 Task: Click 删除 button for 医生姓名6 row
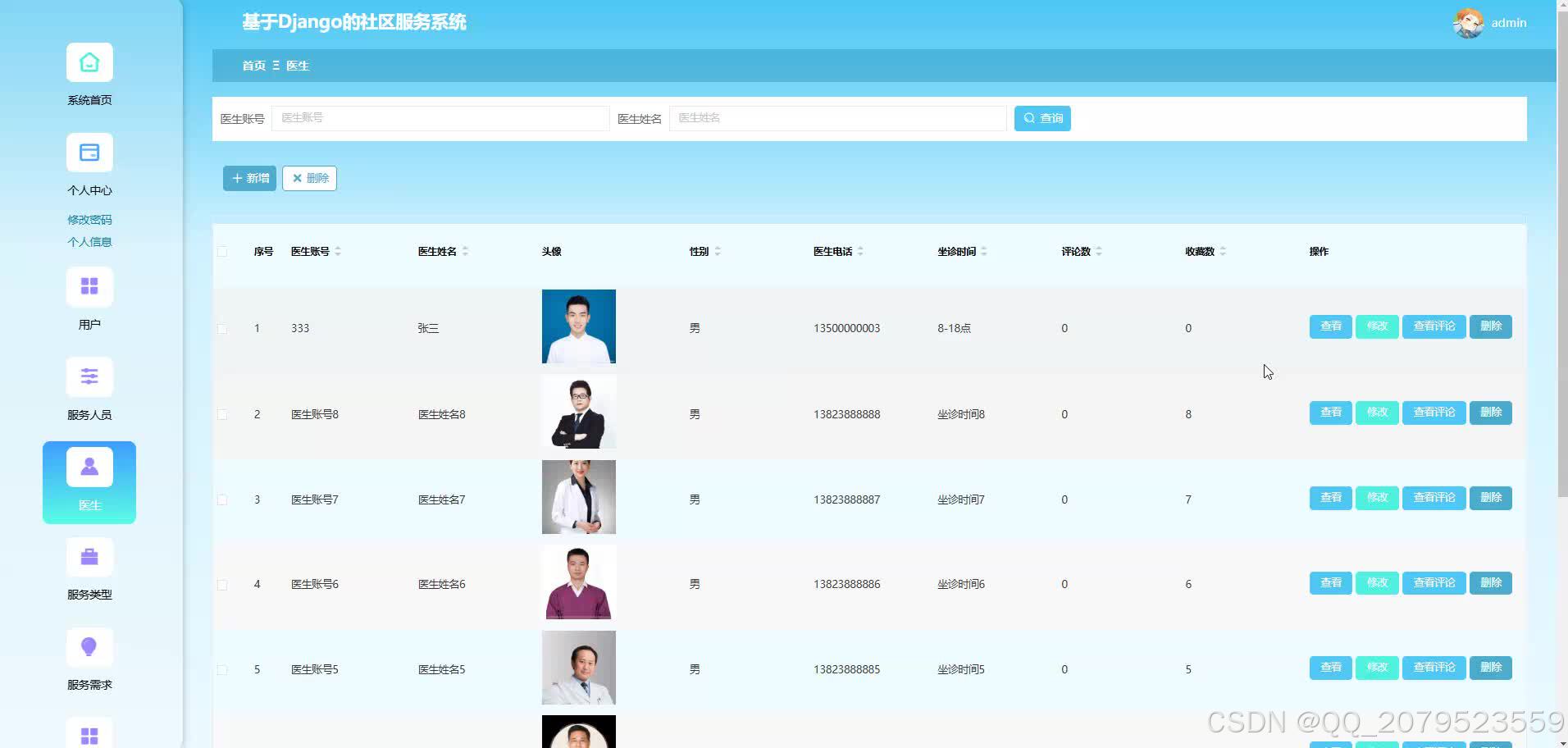pos(1490,583)
